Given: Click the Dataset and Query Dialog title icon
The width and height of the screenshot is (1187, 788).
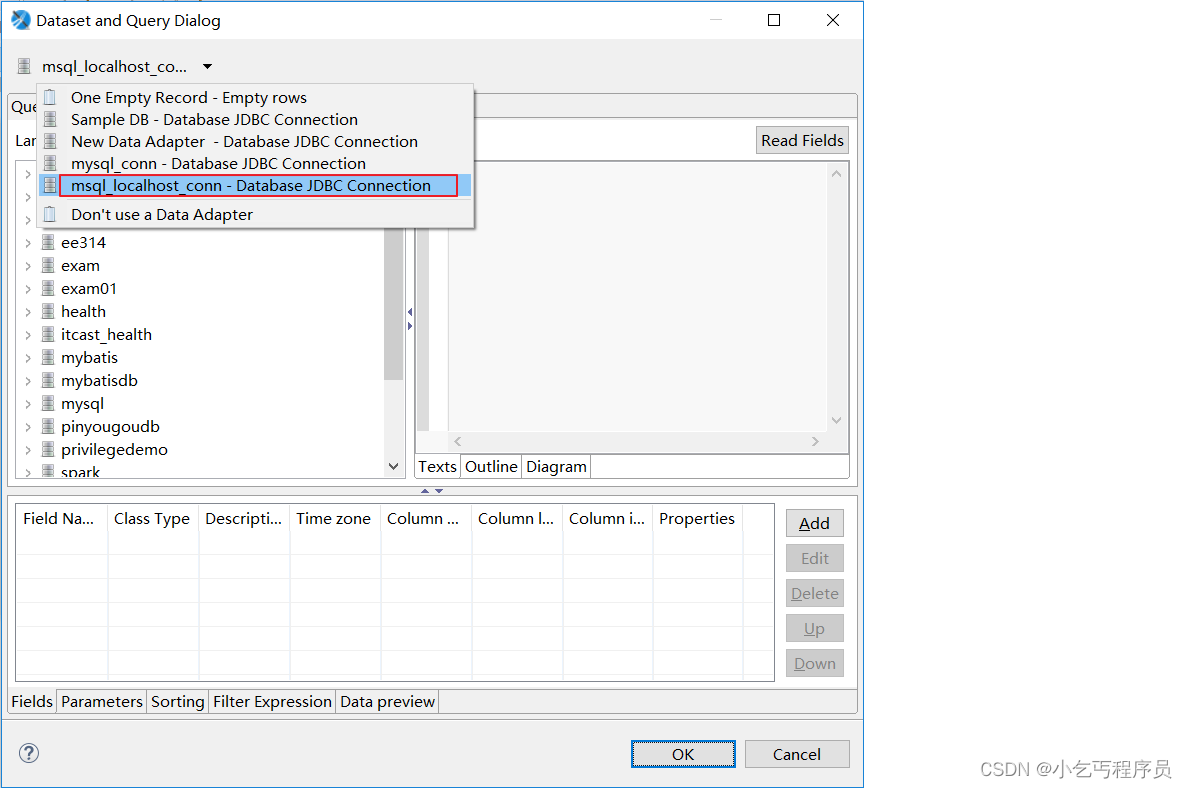Looking at the screenshot, I should coord(21,20).
